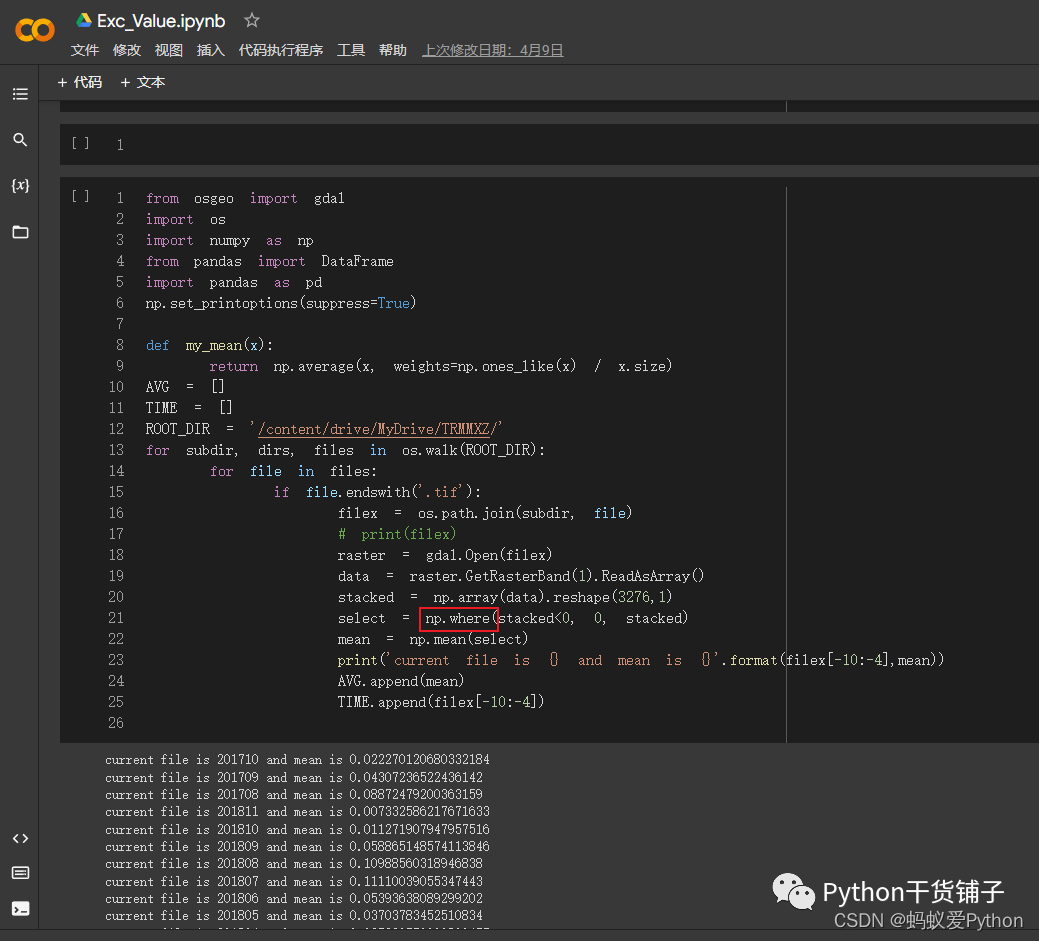Image resolution: width=1039 pixels, height=941 pixels.
Task: Click output line for file 201709
Action: (294, 777)
